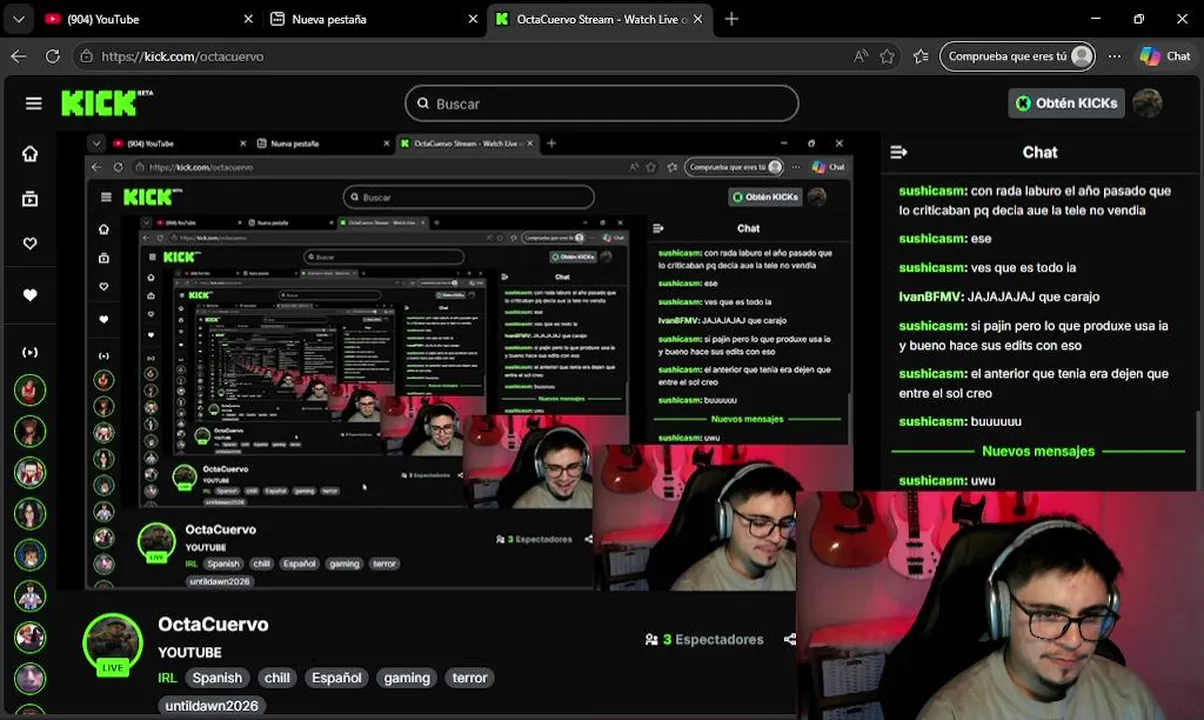Click the Chat panel header title

click(1040, 152)
